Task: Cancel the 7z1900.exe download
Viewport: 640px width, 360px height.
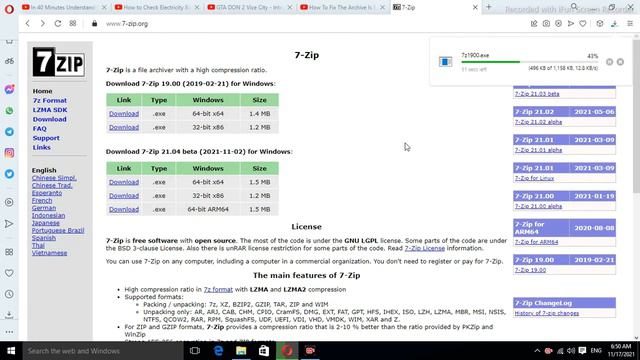Action: click(620, 62)
